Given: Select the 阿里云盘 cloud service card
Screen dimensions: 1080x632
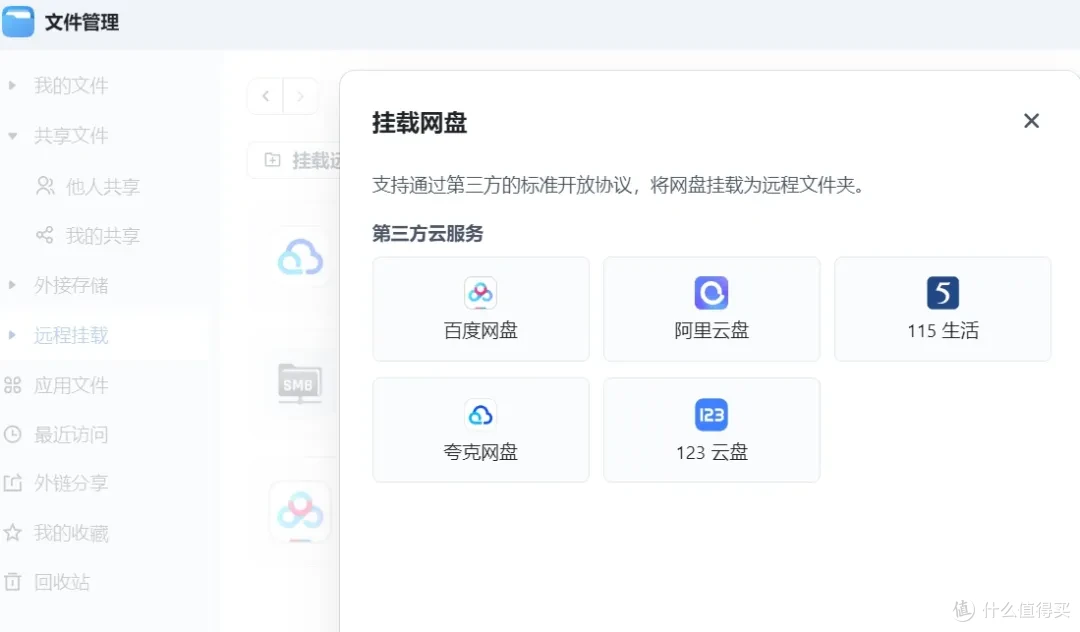Looking at the screenshot, I should click(712, 309).
